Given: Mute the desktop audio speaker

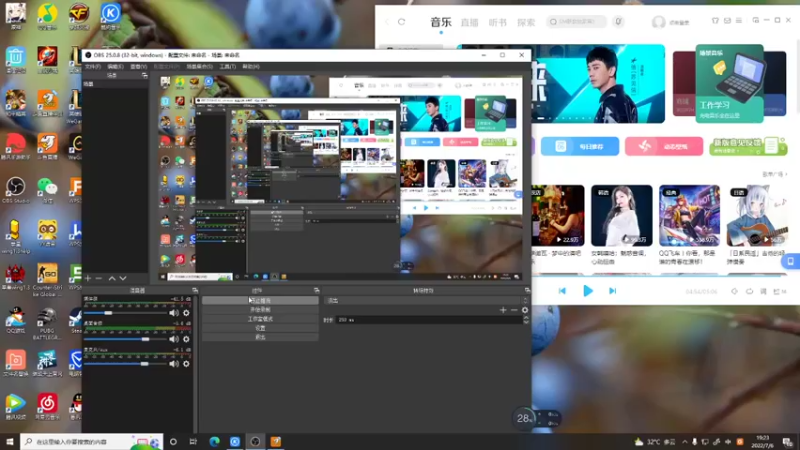Looking at the screenshot, I should [174, 339].
